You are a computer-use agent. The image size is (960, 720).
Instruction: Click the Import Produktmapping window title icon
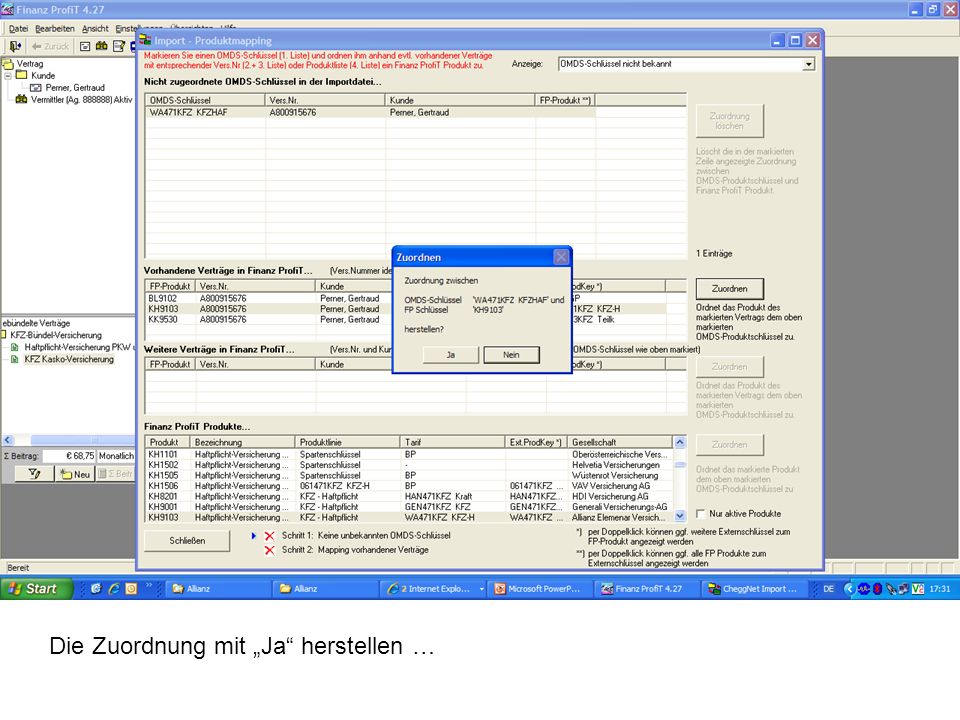pos(145,40)
